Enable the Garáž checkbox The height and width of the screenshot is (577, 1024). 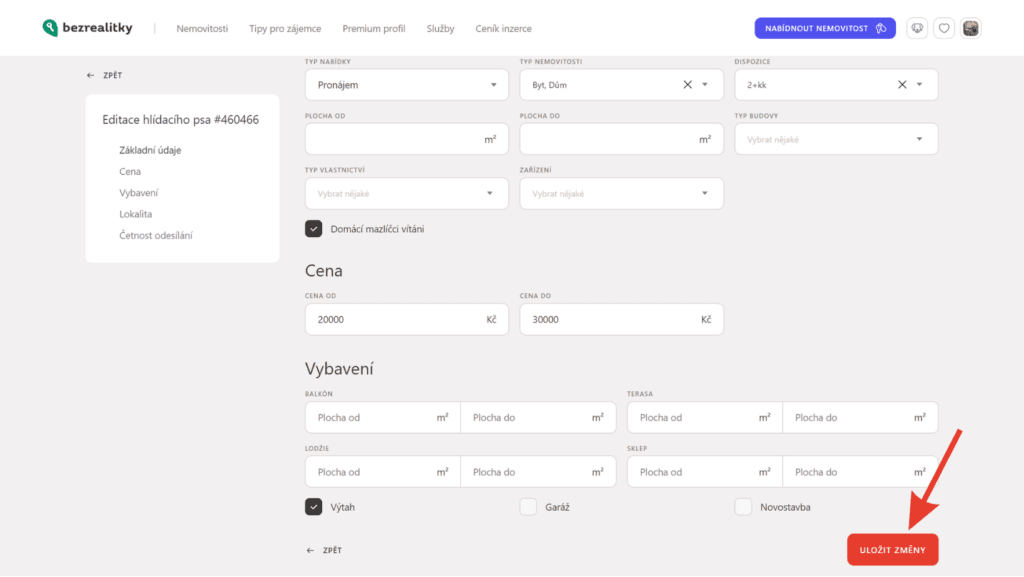[528, 507]
